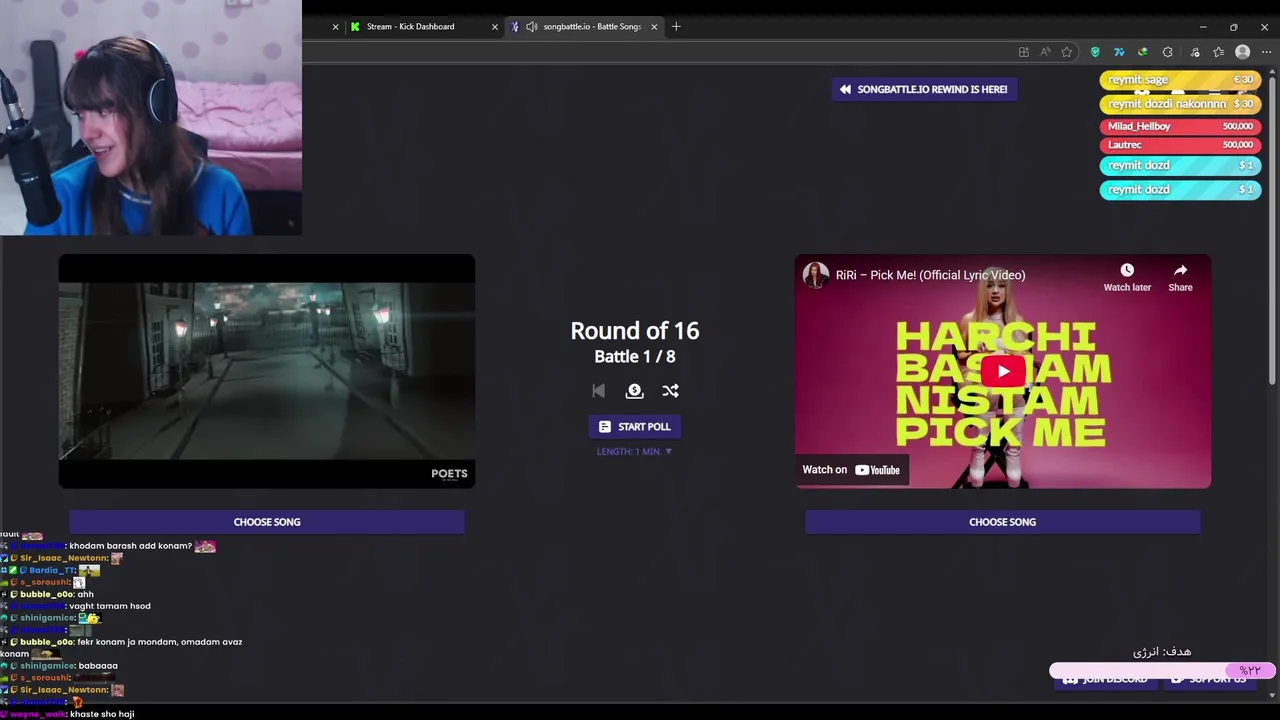Viewport: 1280px width, 720px height.
Task: Click the Watch later clock icon
Action: (x=1127, y=270)
